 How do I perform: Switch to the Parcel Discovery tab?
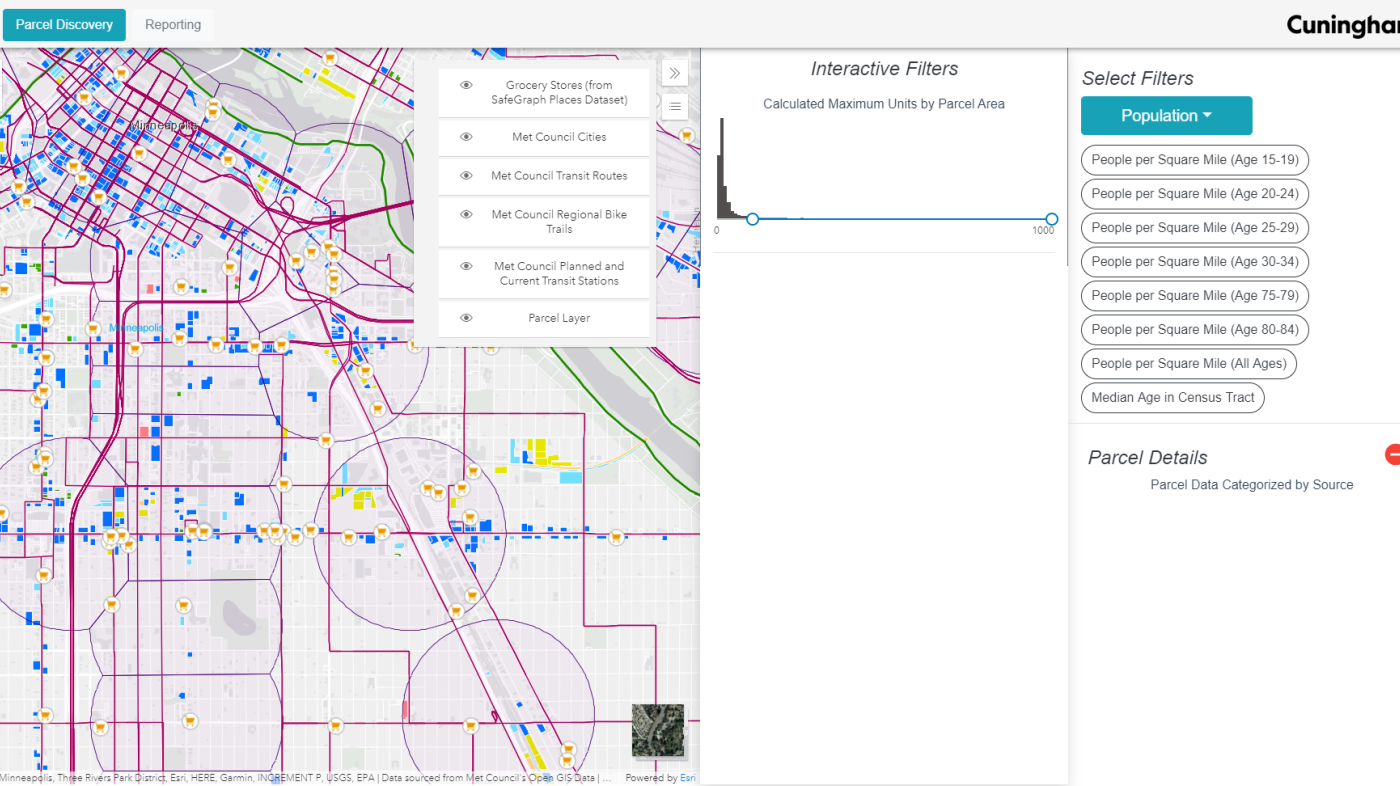(x=64, y=25)
